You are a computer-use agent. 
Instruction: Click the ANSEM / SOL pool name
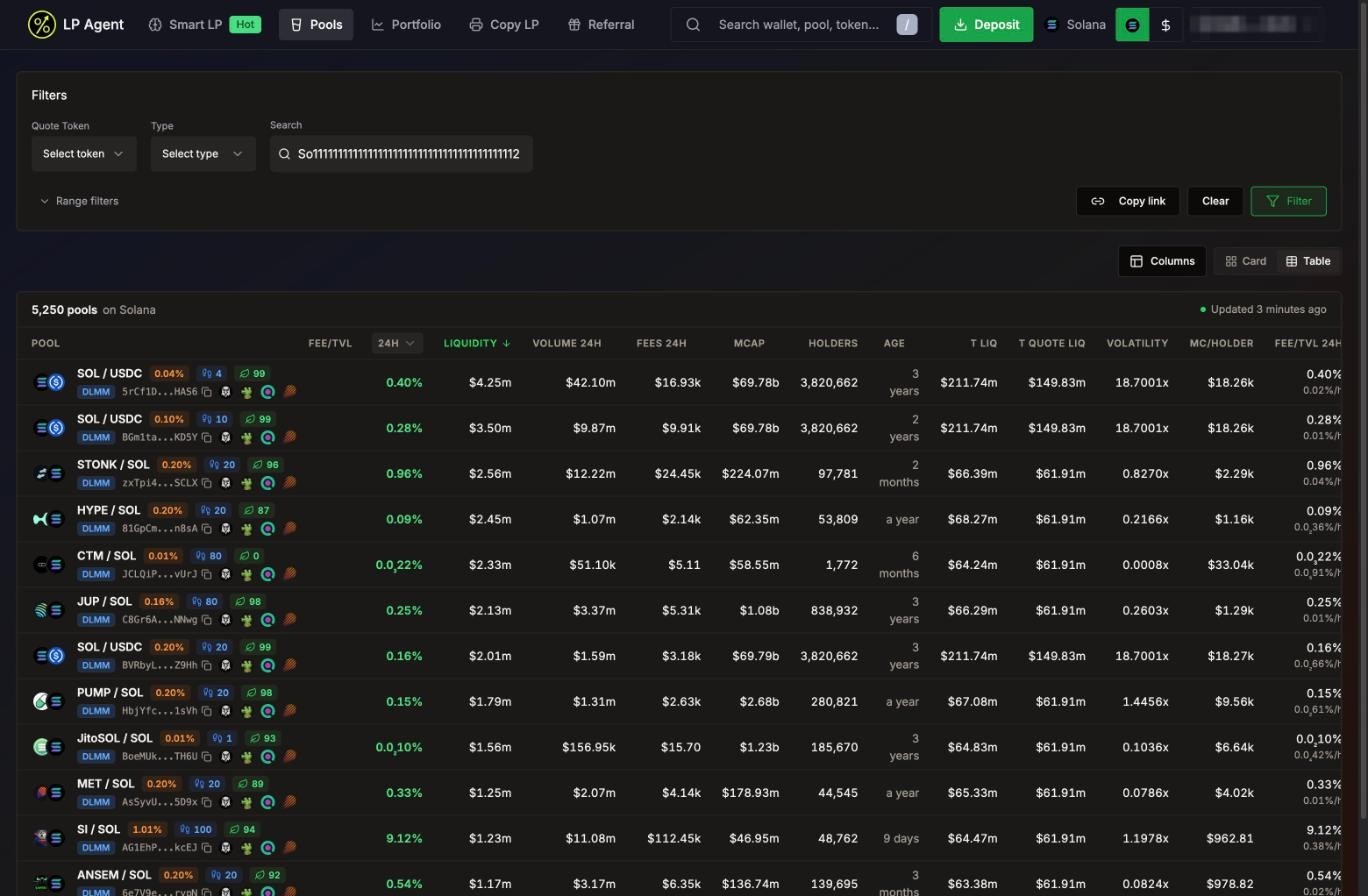[x=114, y=875]
